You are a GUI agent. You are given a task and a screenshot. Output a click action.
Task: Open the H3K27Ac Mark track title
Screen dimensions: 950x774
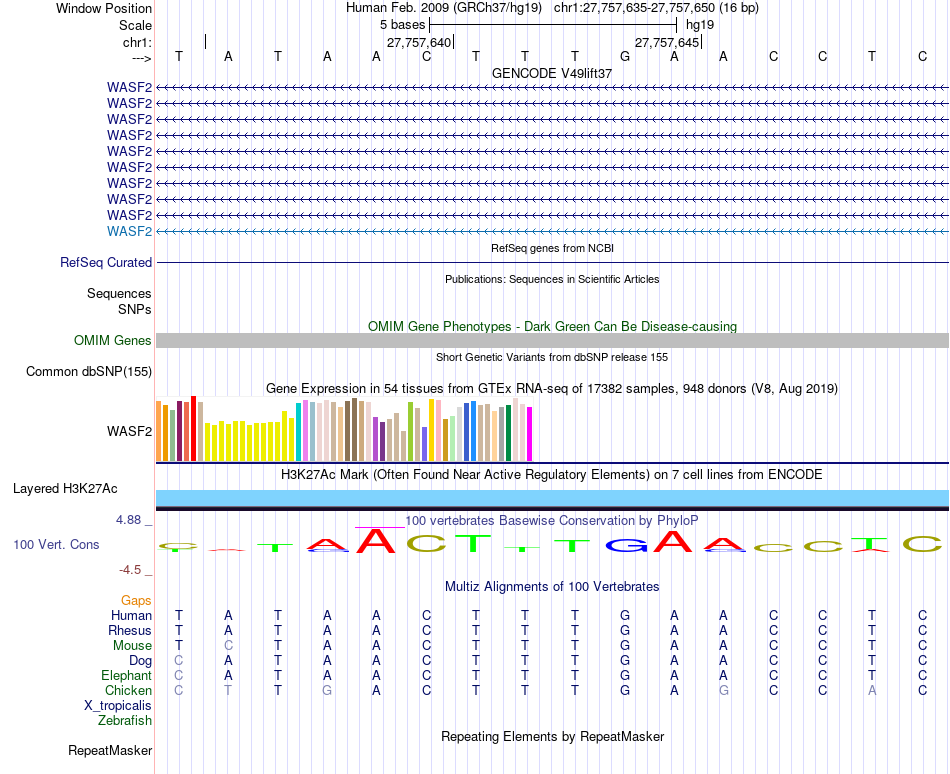coord(552,474)
